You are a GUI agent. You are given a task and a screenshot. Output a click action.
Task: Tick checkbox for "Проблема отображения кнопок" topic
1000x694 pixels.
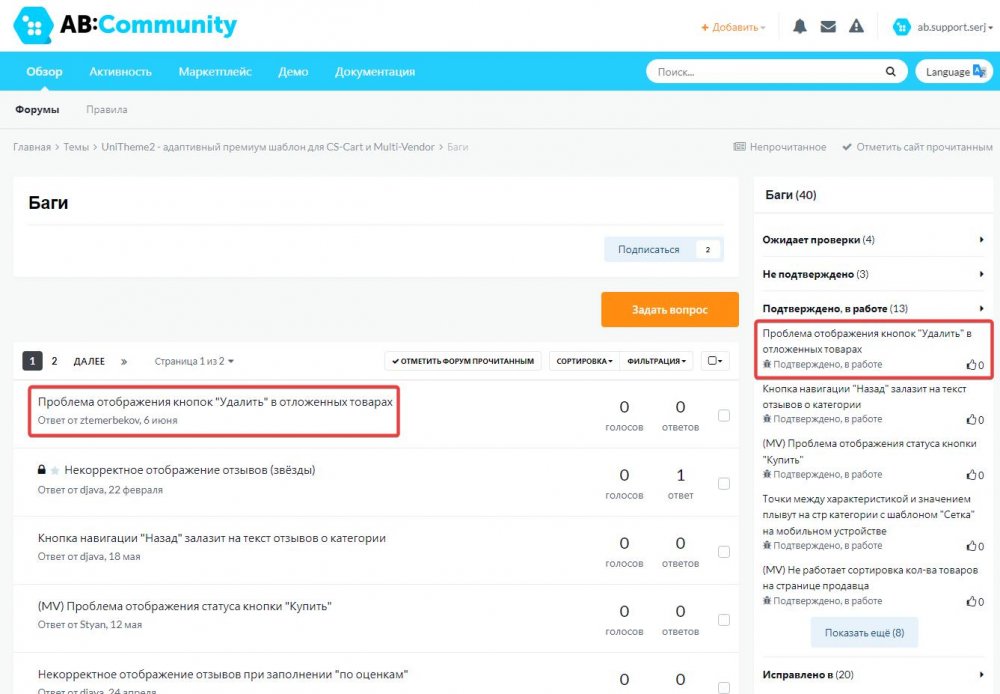(x=724, y=415)
